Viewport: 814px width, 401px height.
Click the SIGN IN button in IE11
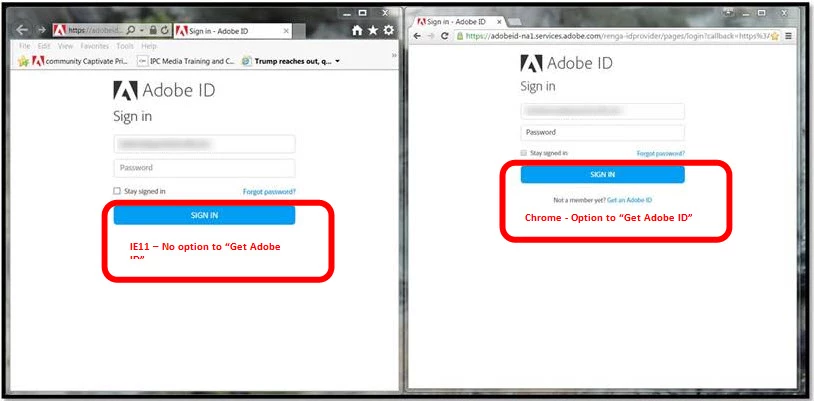coord(205,215)
